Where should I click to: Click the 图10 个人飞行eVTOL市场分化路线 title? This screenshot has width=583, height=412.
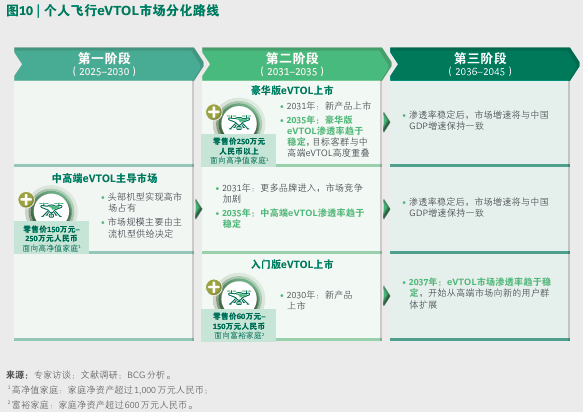pos(113,11)
